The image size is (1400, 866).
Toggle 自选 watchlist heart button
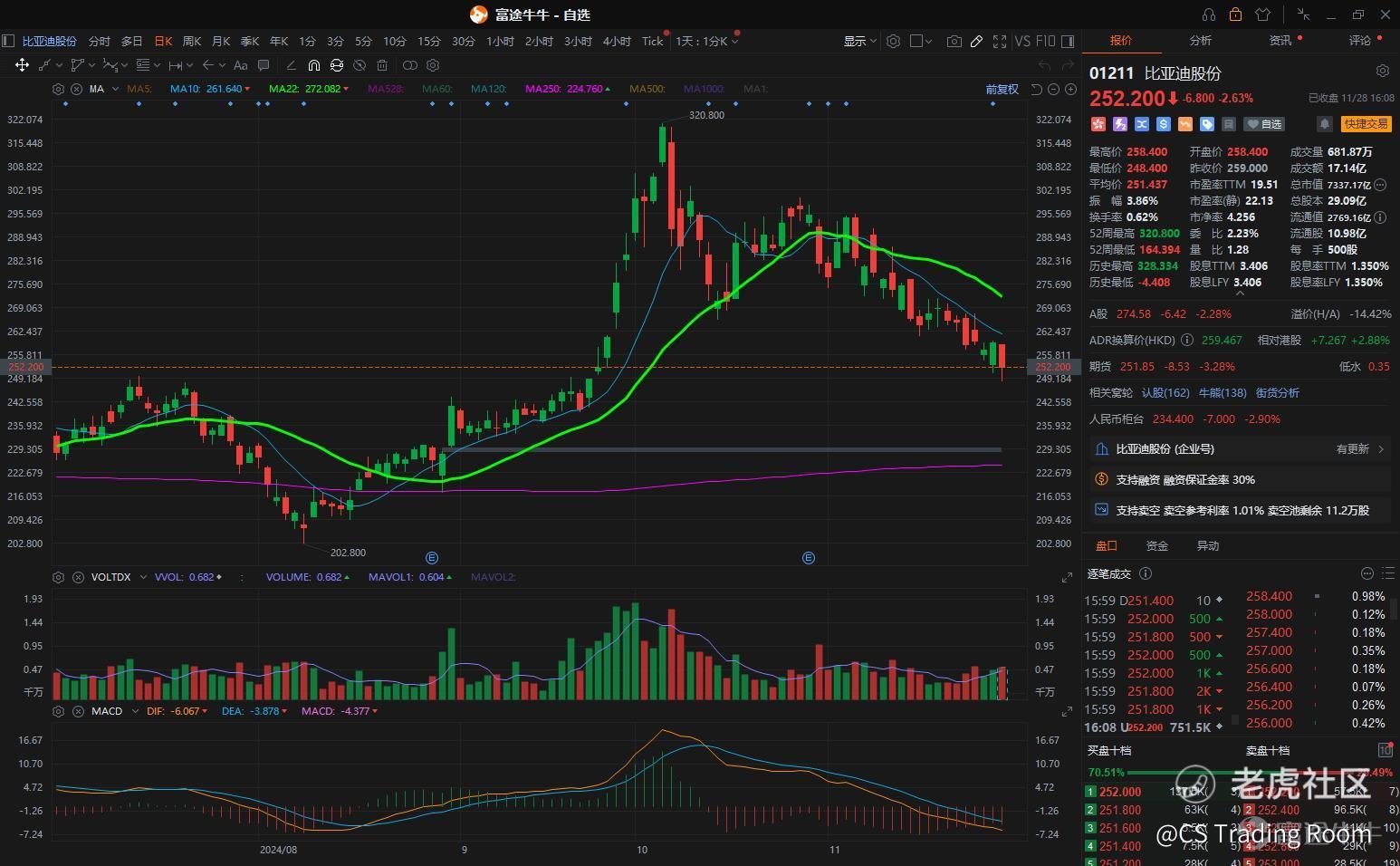point(1264,124)
